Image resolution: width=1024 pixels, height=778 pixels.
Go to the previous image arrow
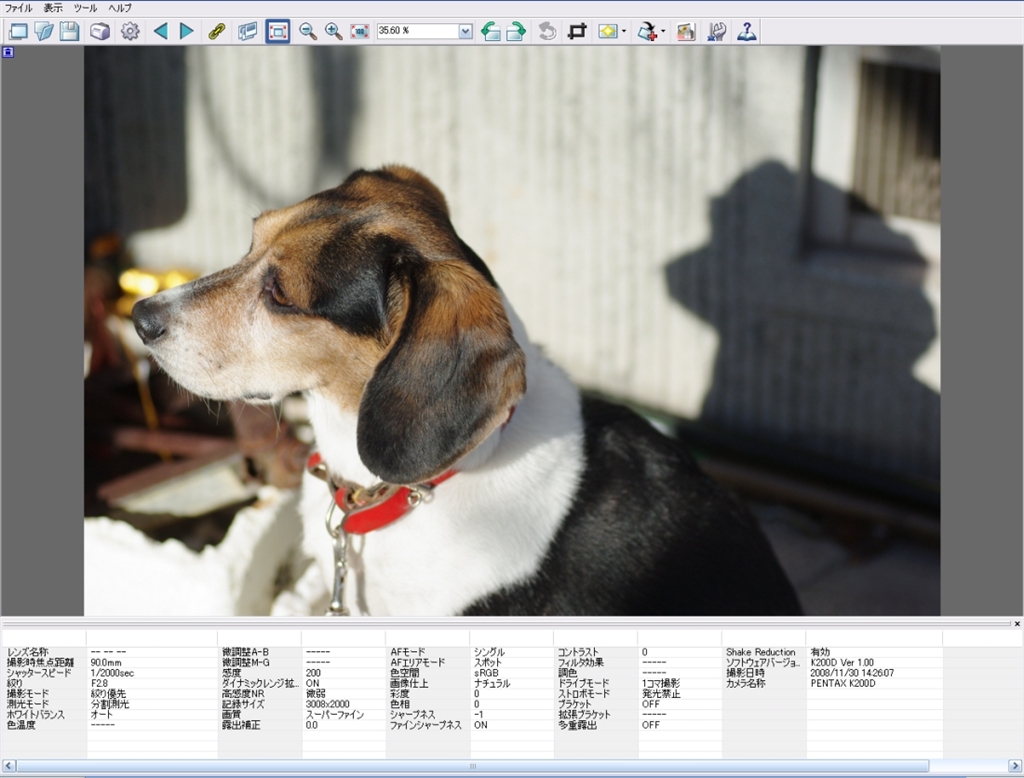(x=160, y=31)
